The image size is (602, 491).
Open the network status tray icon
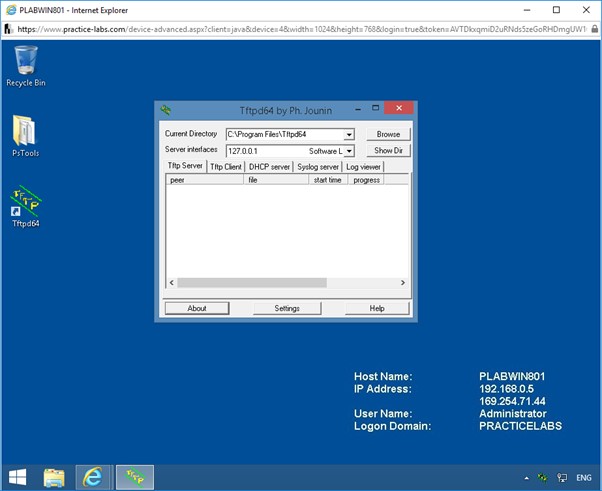click(x=562, y=478)
